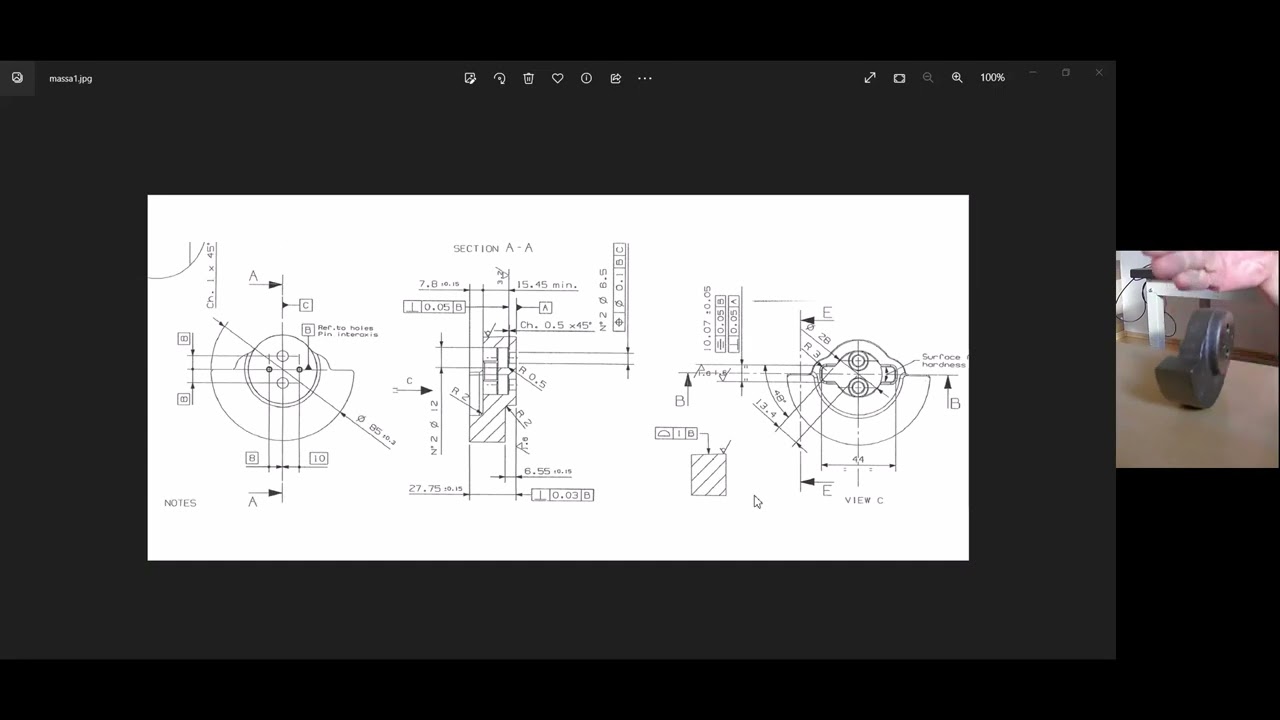The image size is (1280, 720).
Task: Click the 100% zoom level indicator
Action: pos(992,78)
